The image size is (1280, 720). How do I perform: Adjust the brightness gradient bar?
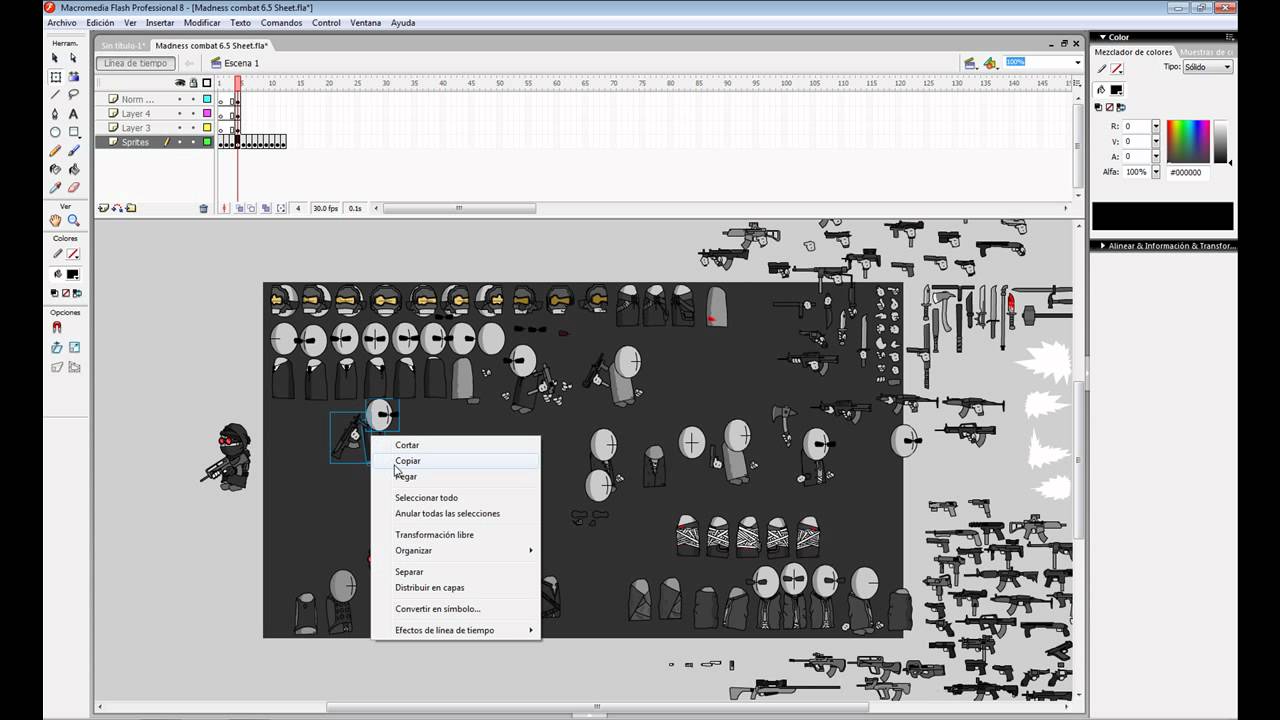[1220, 141]
